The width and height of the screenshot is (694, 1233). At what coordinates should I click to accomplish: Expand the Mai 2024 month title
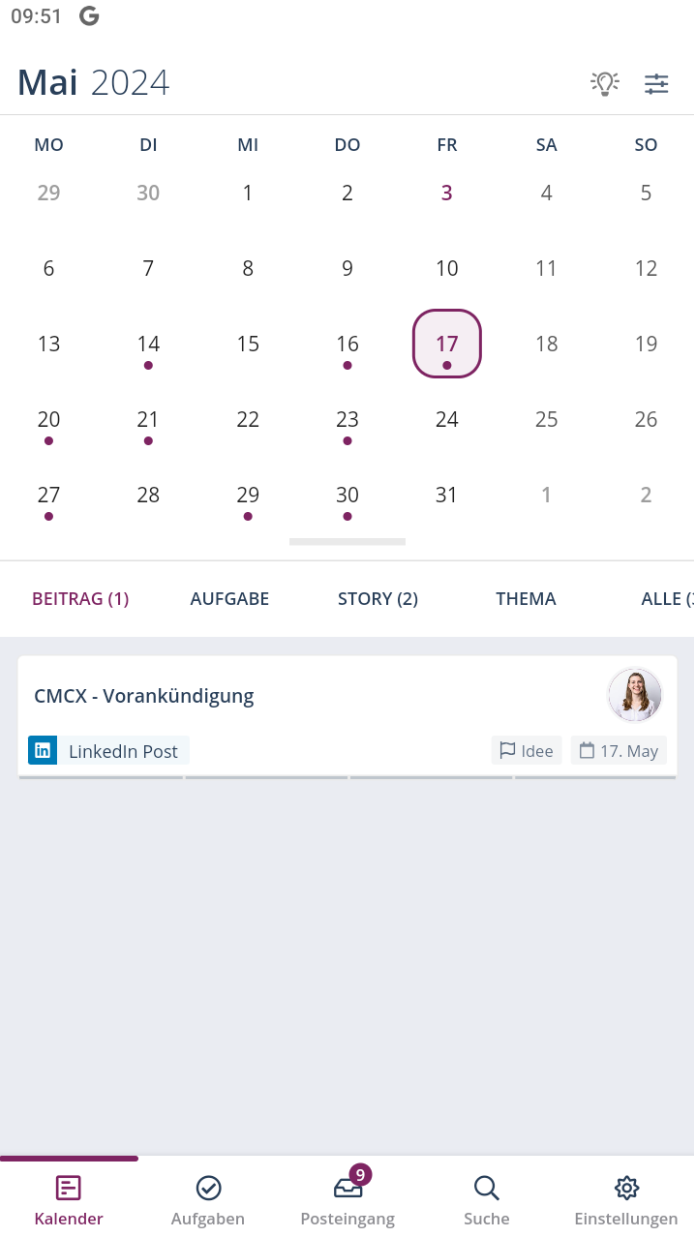[93, 83]
